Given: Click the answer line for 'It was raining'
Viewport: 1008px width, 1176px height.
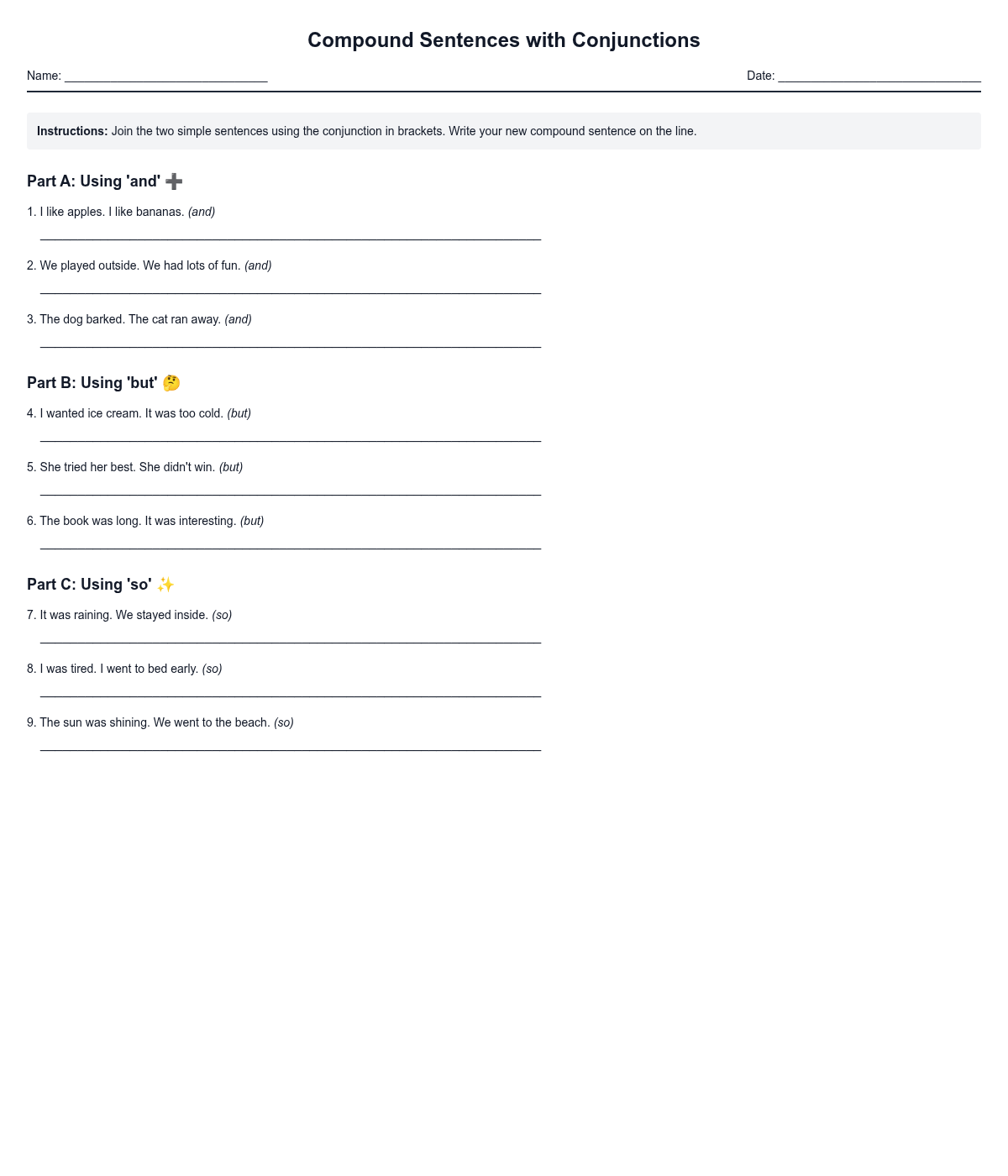Looking at the screenshot, I should point(290,636).
